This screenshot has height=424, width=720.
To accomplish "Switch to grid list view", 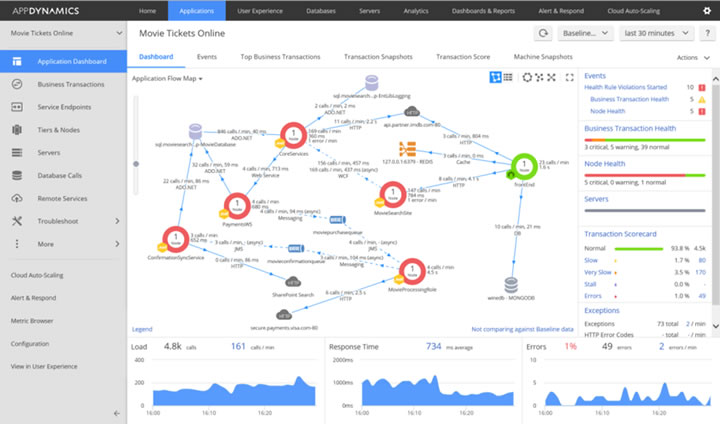I will click(509, 77).
